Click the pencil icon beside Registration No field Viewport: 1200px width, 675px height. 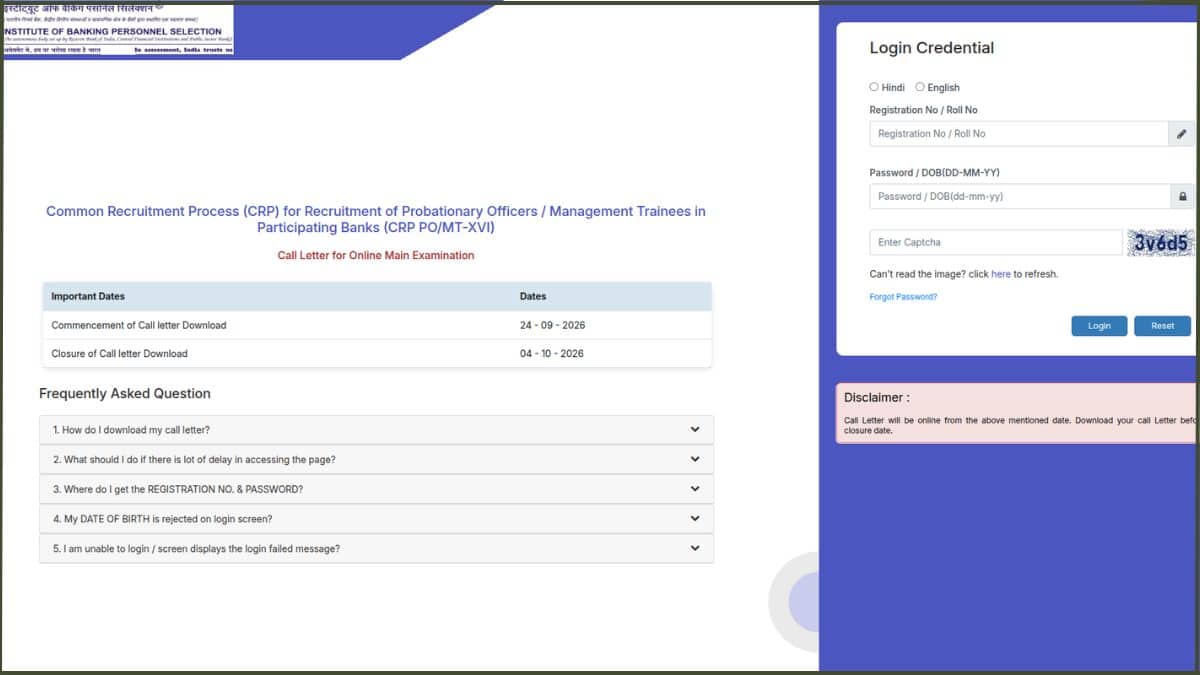pyautogui.click(x=1182, y=134)
